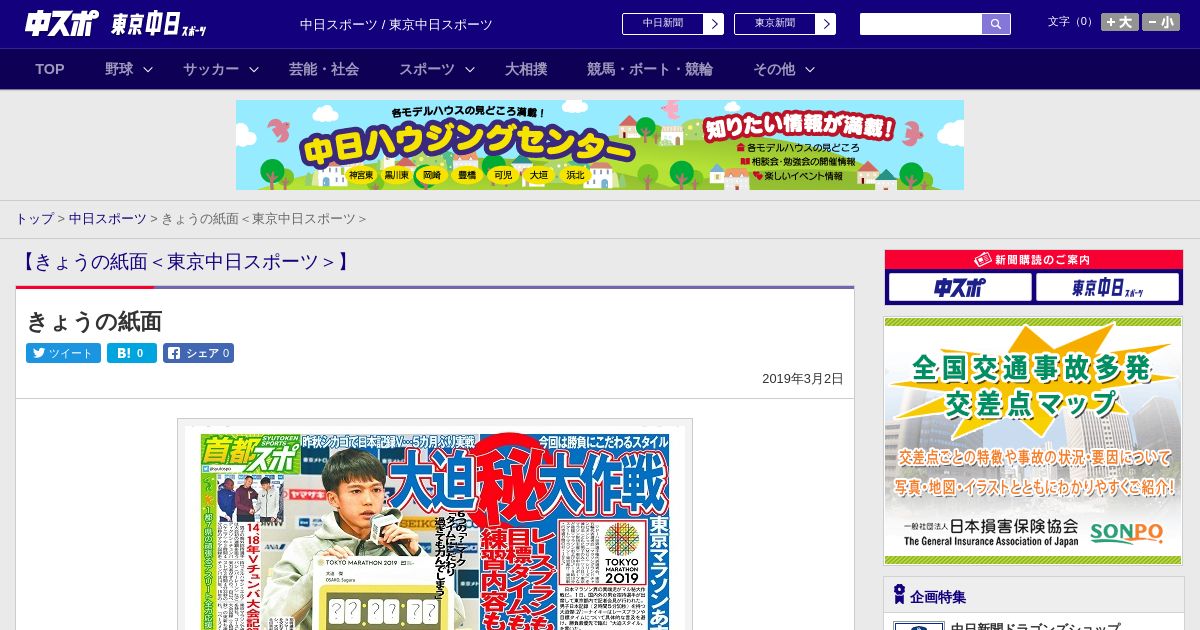The width and height of the screenshot is (1200, 630).
Task: Open the 東京中日スポーツ subscription button in sidebar
Action: tap(1108, 288)
